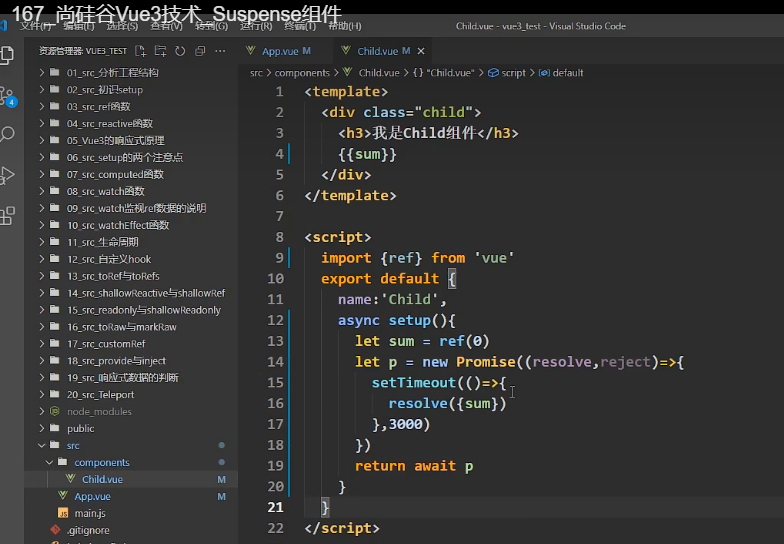Collapse all folders in explorer
The height and width of the screenshot is (544, 784).
(200, 51)
